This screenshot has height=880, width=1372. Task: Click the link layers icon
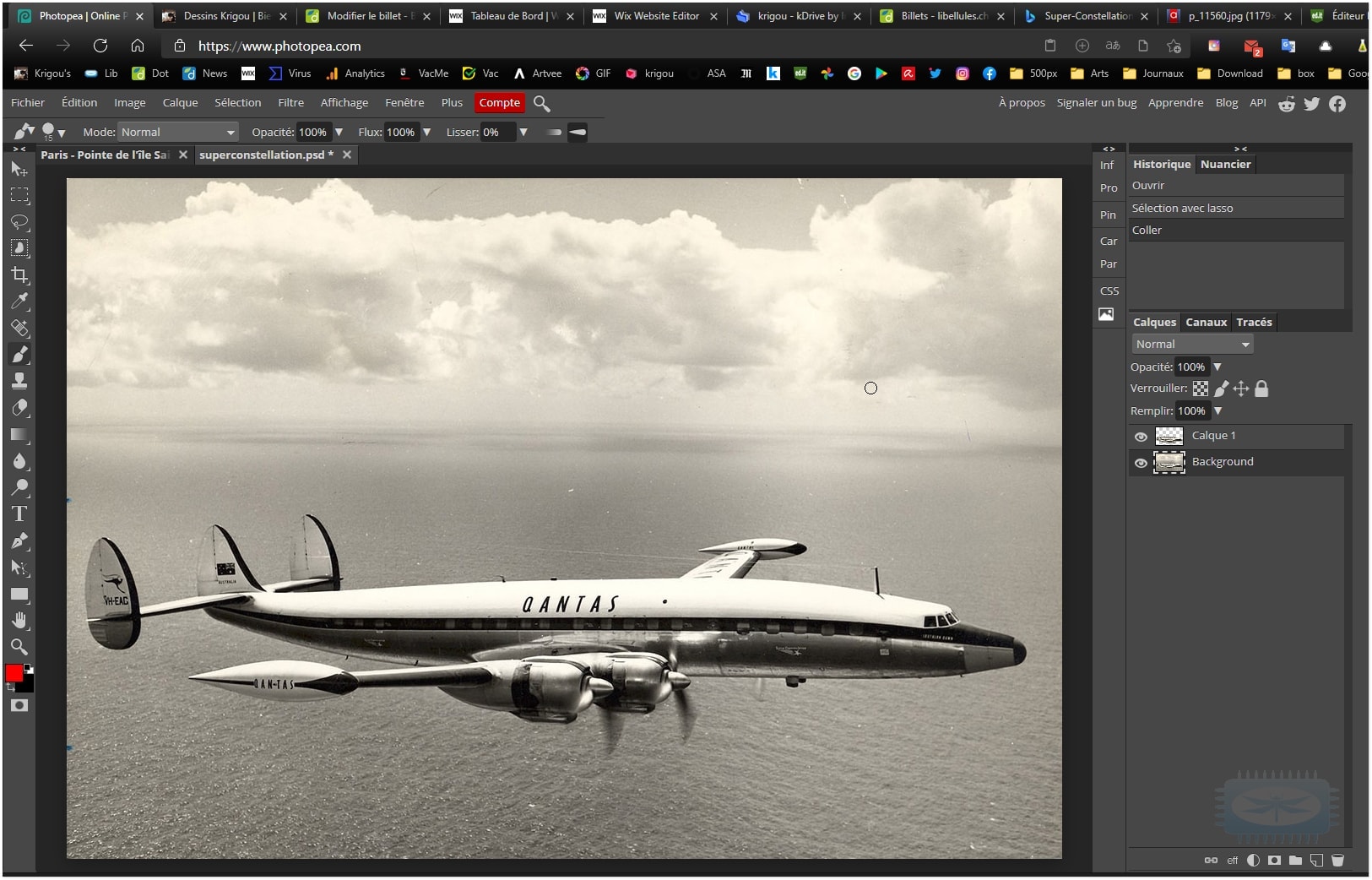pos(1211,861)
